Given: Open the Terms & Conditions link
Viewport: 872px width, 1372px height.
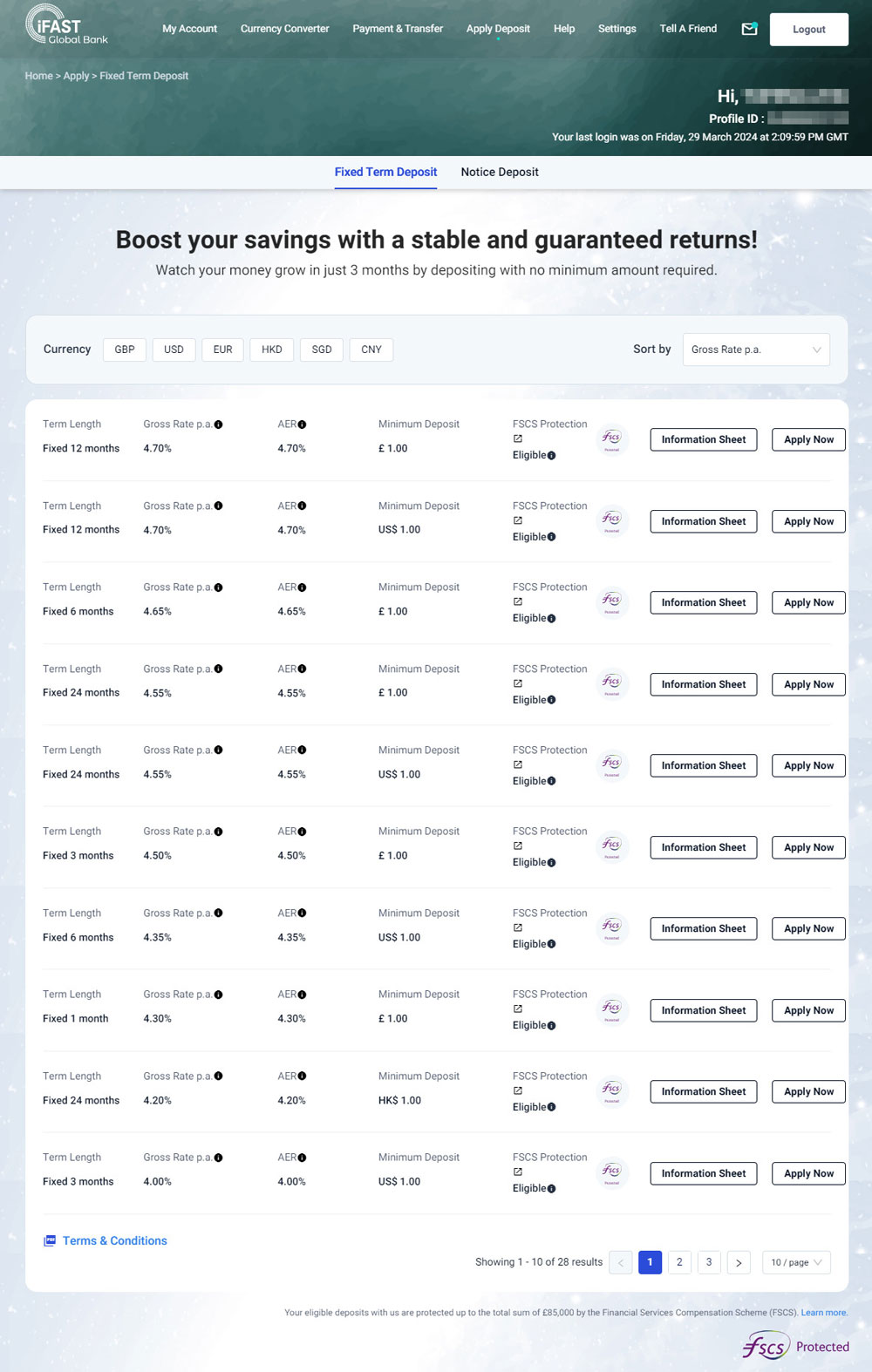Looking at the screenshot, I should [114, 1240].
